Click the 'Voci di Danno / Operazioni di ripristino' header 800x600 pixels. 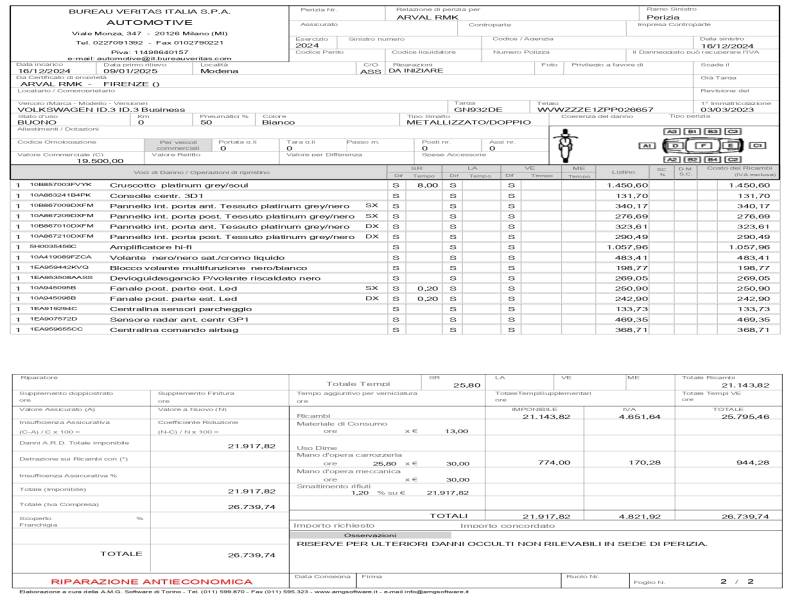202,172
